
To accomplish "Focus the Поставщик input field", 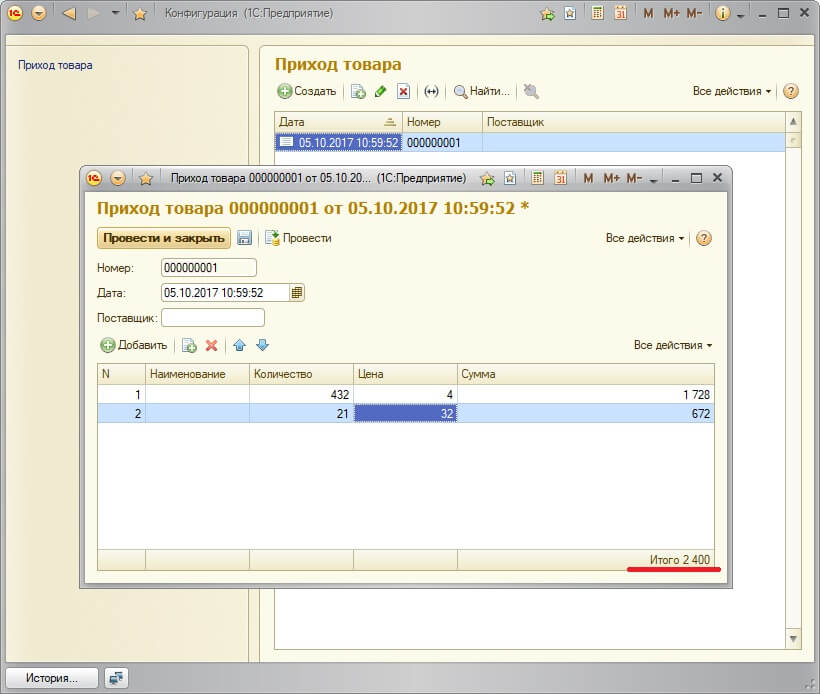I will (213, 317).
